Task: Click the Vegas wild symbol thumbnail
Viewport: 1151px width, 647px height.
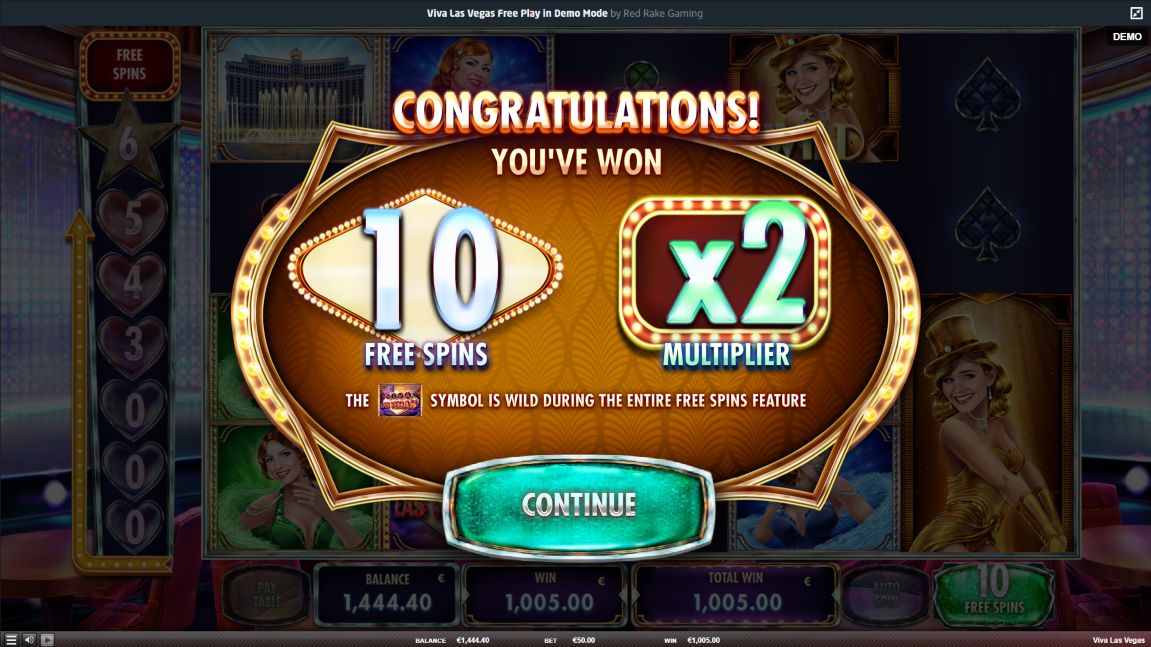Action: pyautogui.click(x=400, y=400)
